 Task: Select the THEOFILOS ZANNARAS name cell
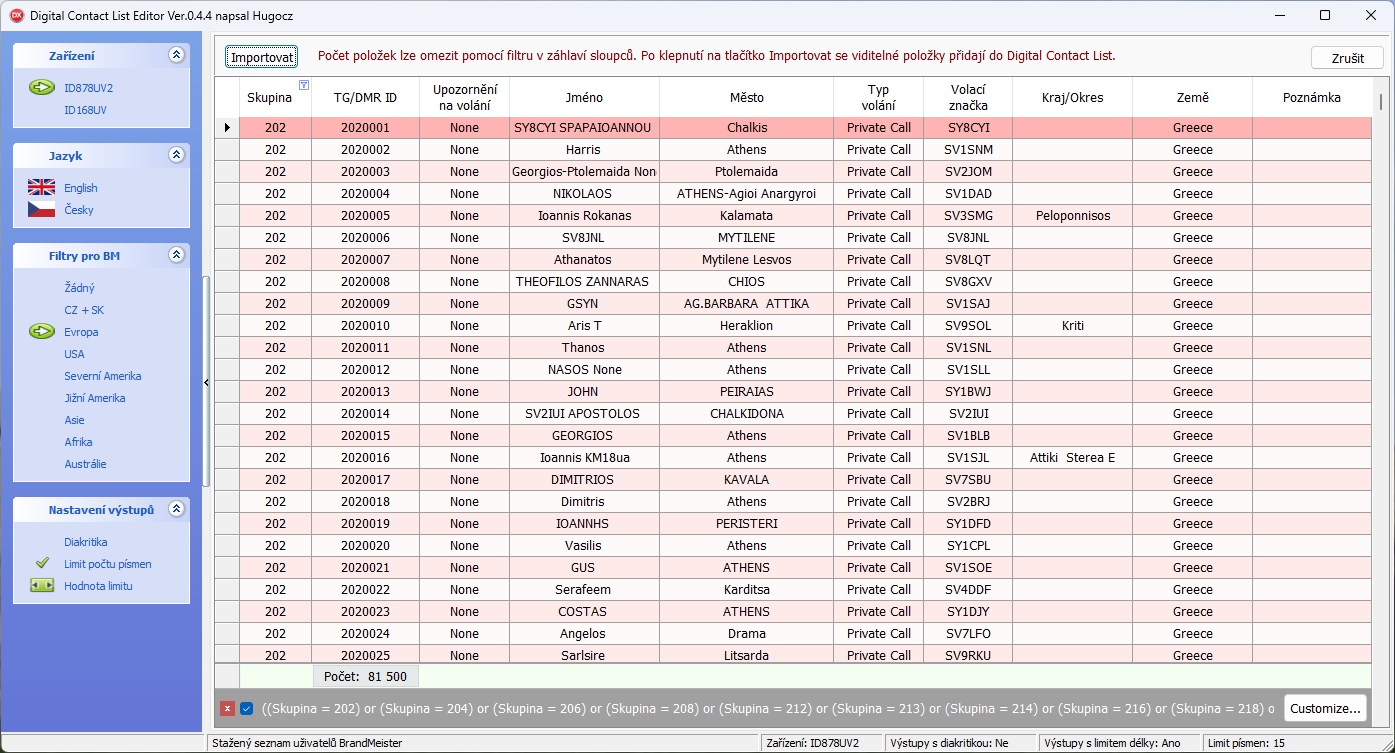pos(582,281)
